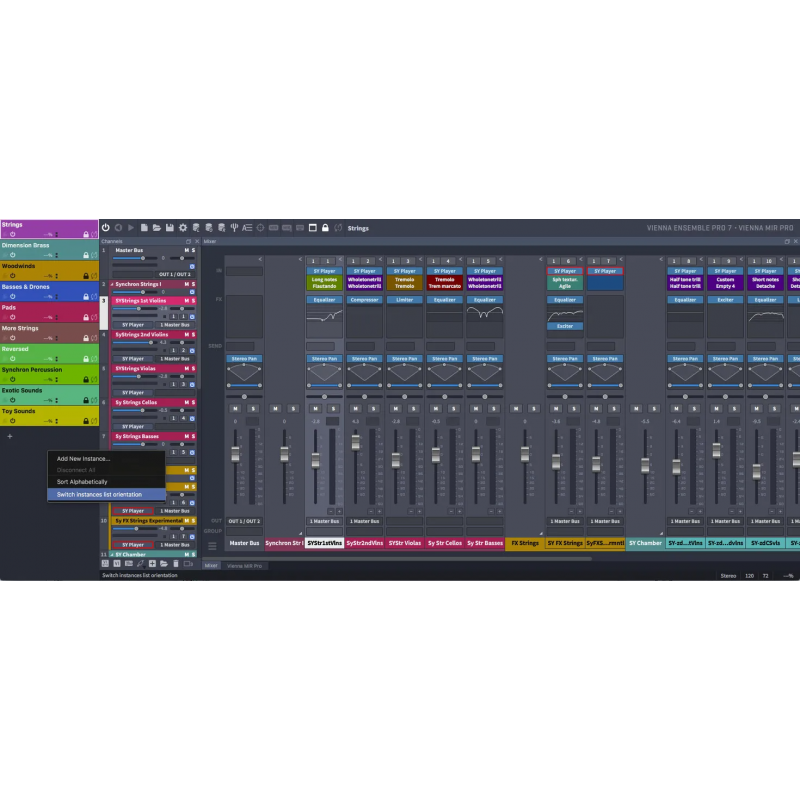
Task: Open the settings gear in the toolbar
Action: pyautogui.click(x=183, y=228)
